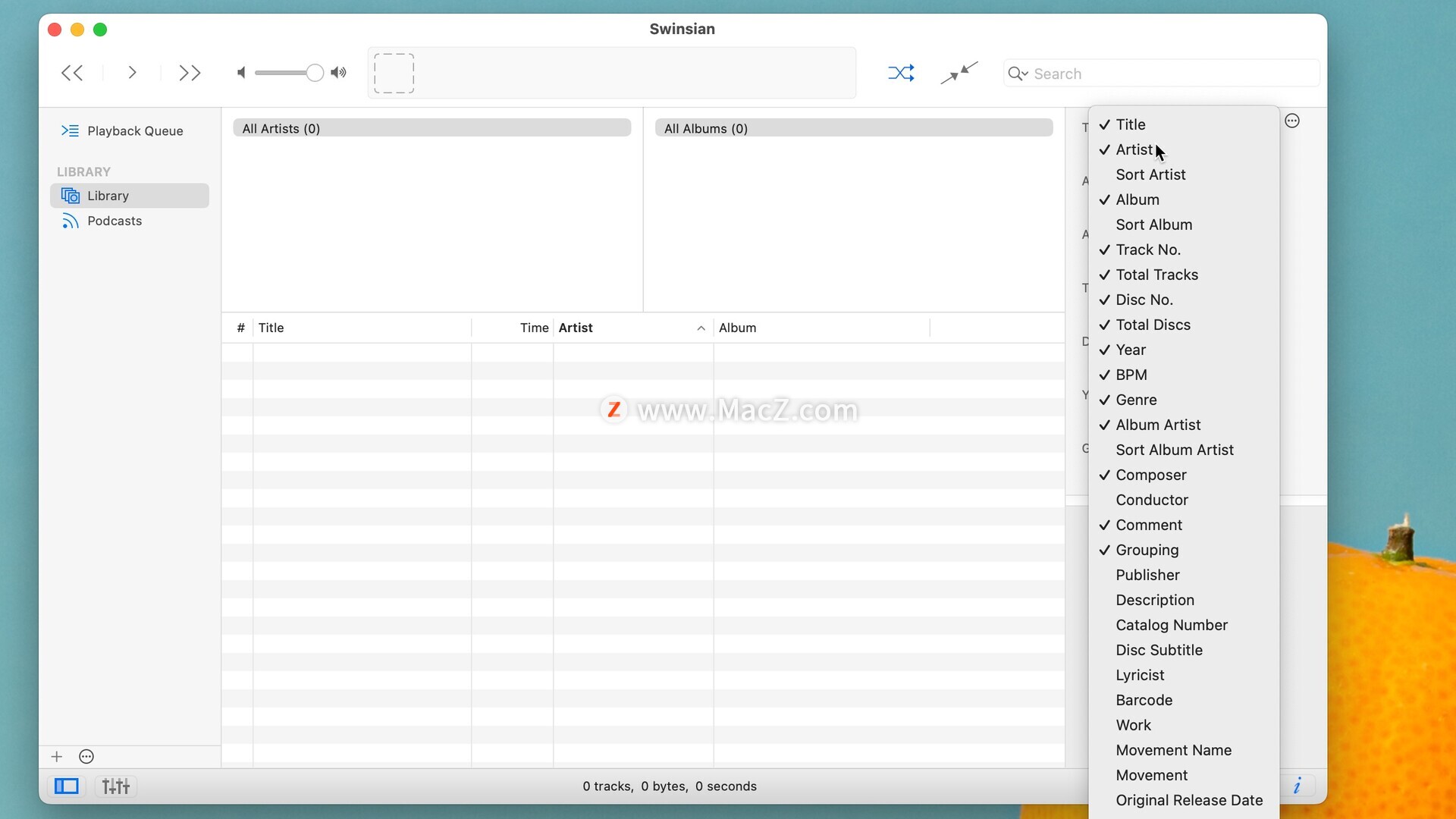
Task: Enable Publisher field
Action: 1184,575
